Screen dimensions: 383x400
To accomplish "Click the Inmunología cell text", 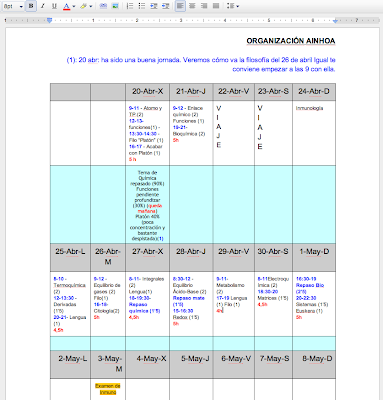I will click(309, 108).
